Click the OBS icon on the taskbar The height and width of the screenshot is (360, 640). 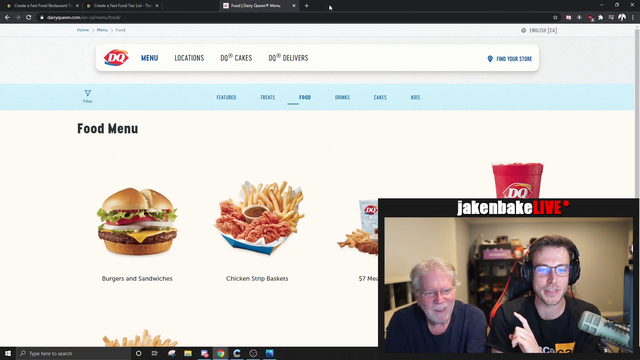253,353
